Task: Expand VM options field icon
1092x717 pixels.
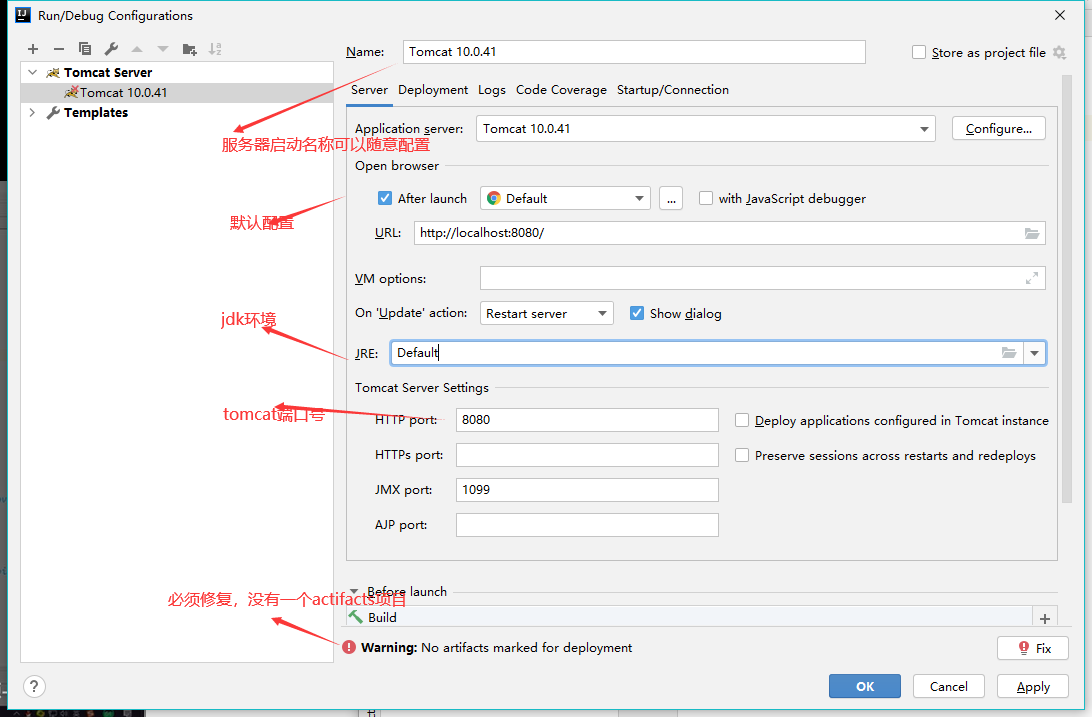Action: pyautogui.click(x=1032, y=278)
